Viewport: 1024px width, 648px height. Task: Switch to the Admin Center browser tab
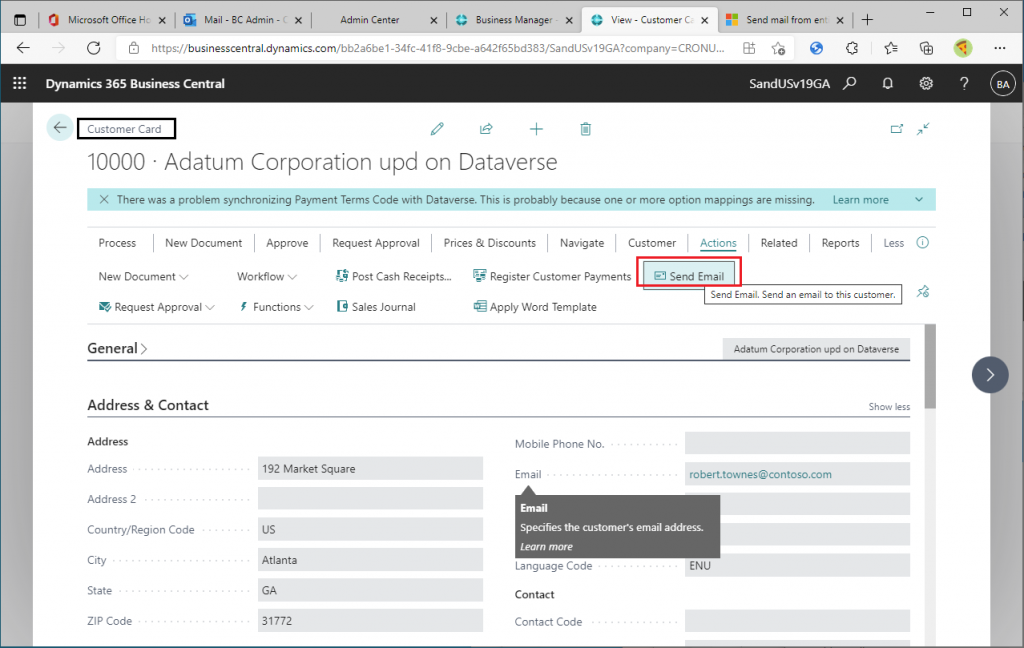[379, 20]
